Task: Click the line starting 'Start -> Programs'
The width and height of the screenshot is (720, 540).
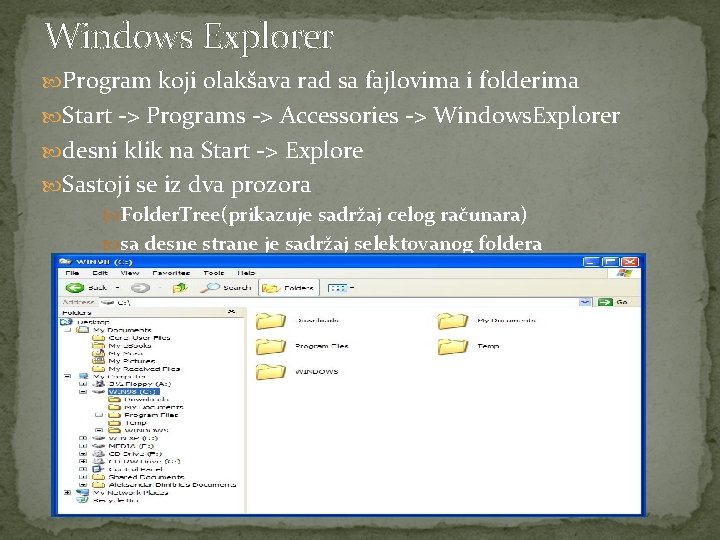Action: pyautogui.click(x=341, y=115)
